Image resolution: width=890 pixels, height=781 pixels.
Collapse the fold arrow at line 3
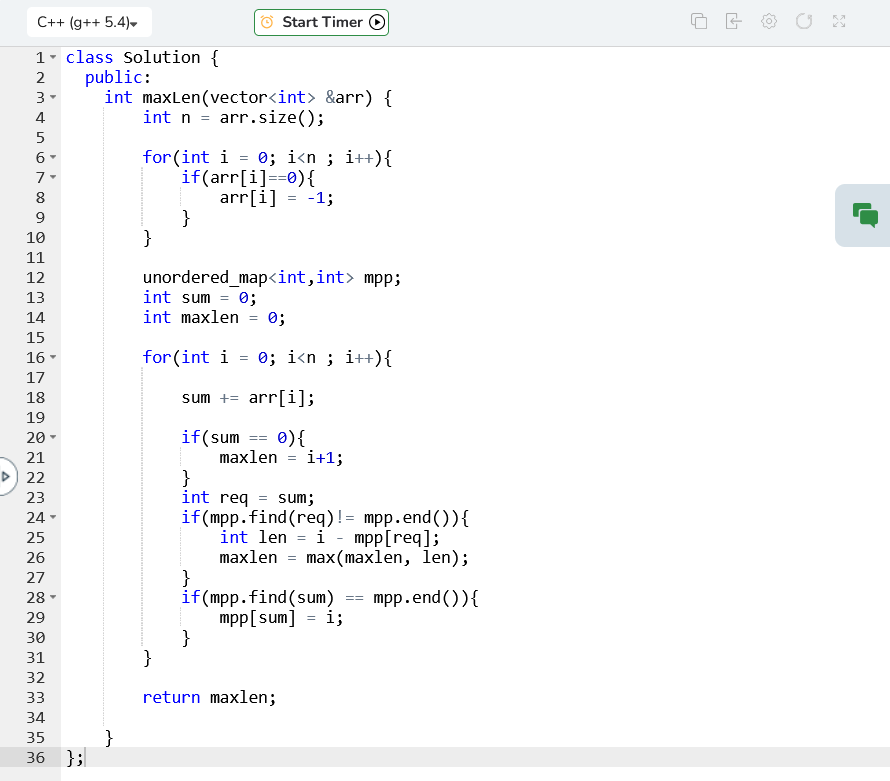(x=53, y=97)
